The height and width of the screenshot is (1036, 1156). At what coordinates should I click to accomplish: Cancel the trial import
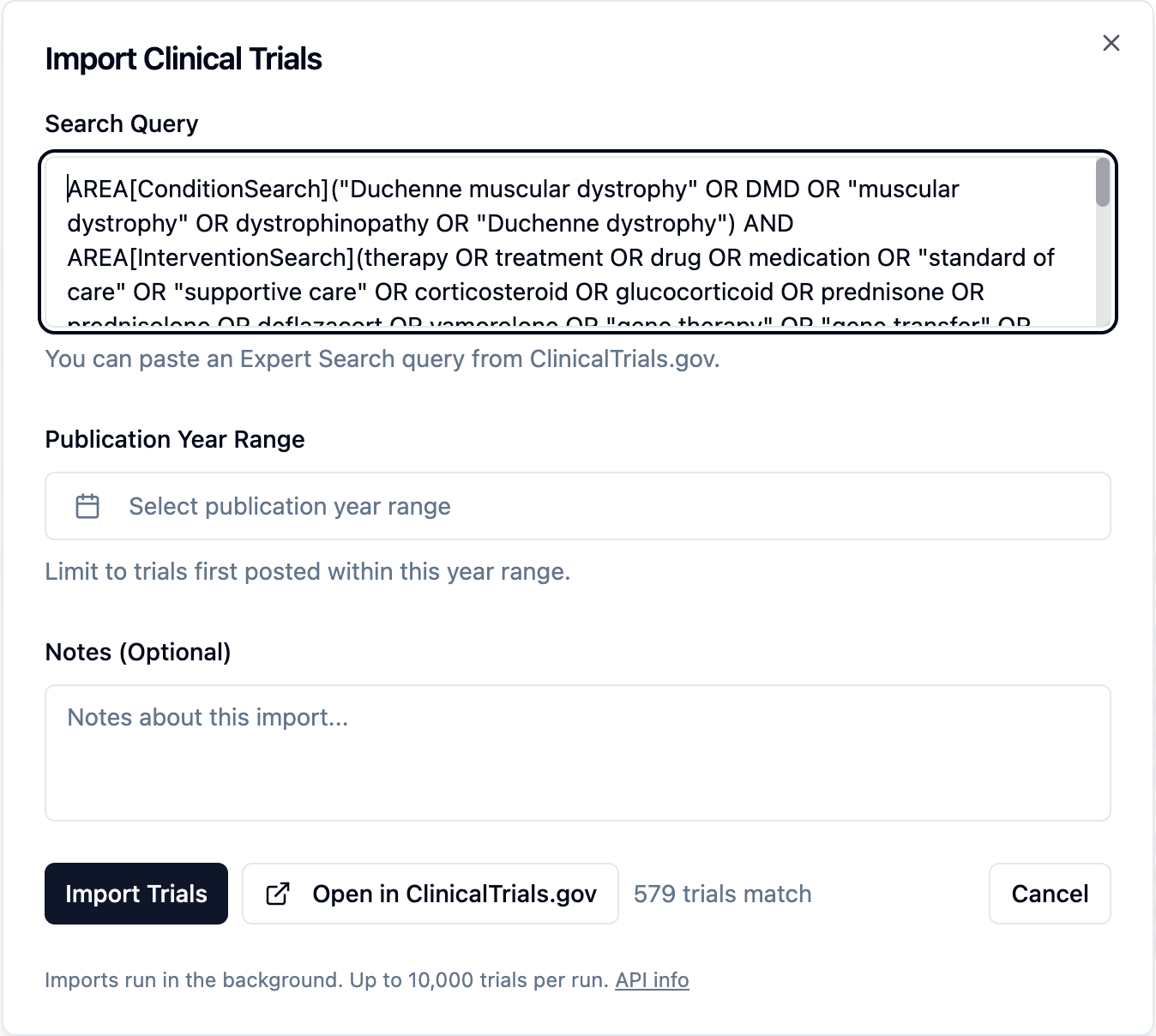[x=1049, y=894]
